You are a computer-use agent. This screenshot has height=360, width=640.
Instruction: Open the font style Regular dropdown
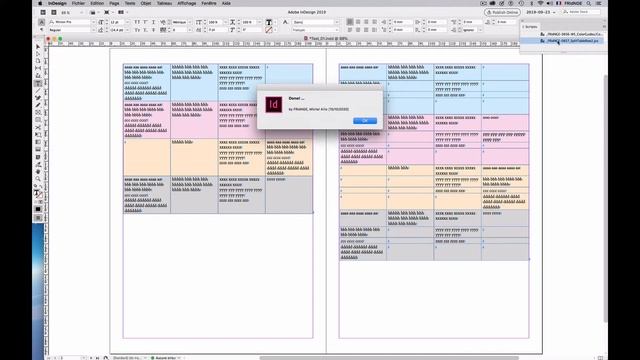(x=93, y=30)
